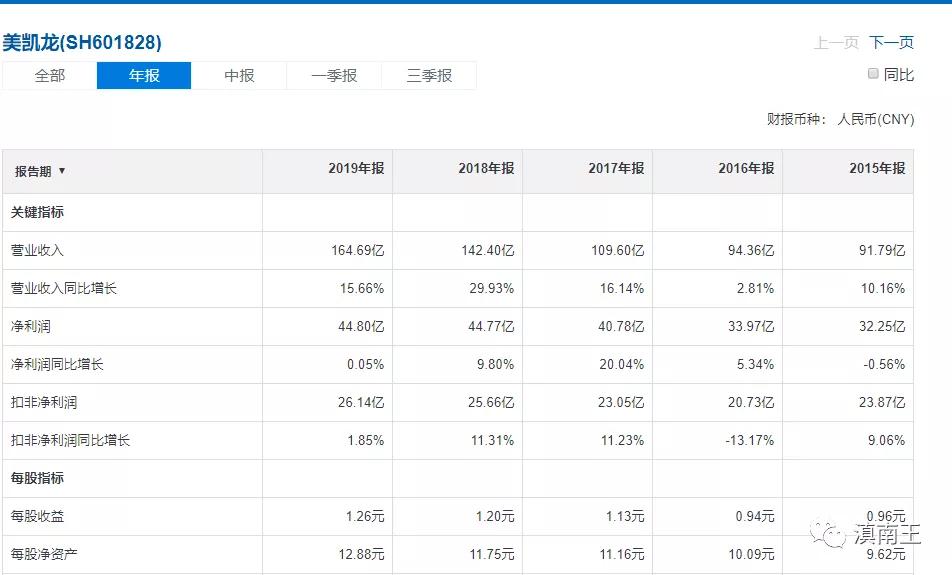Image resolution: width=952 pixels, height=575 pixels.
Task: Click the 23.05亿 value
Action: 621,402
